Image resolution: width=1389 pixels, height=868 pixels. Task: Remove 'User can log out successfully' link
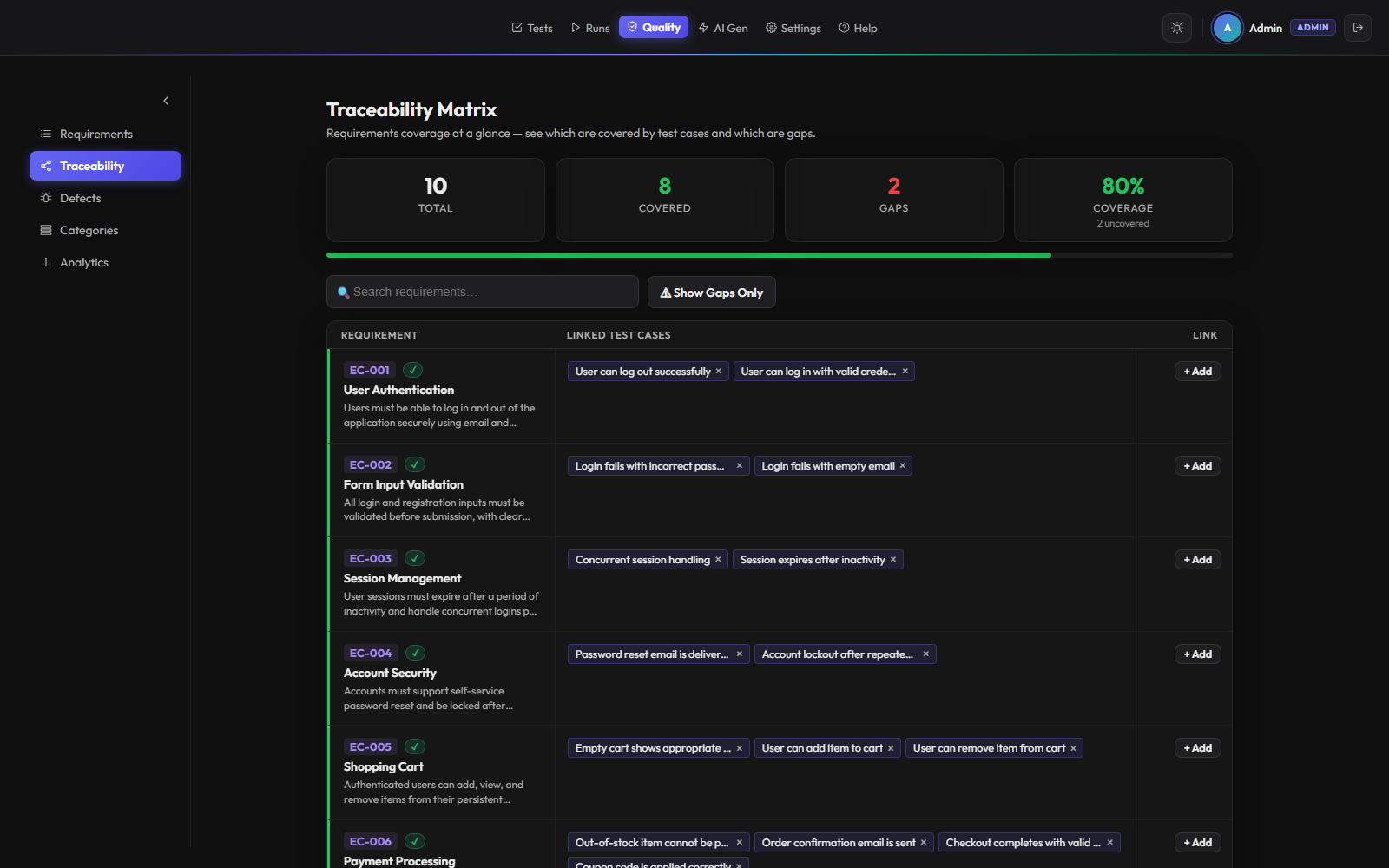pyautogui.click(x=719, y=372)
